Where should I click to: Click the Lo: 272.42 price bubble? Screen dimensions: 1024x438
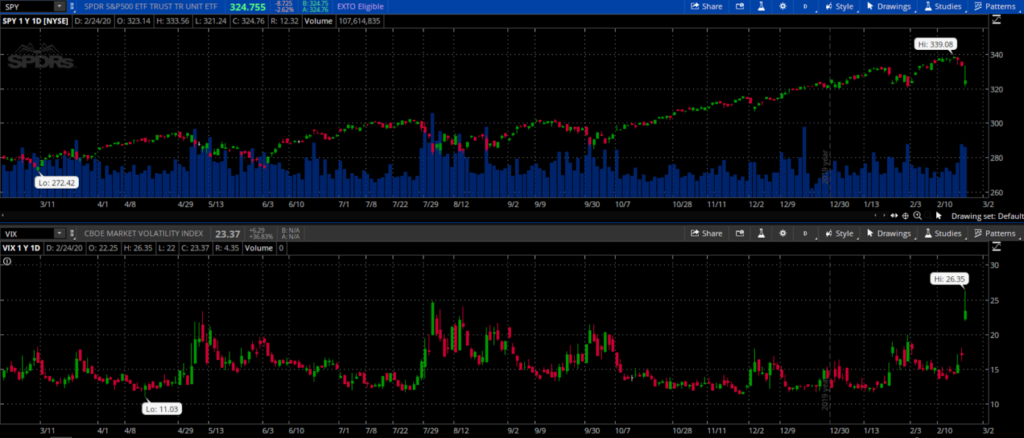tap(57, 183)
